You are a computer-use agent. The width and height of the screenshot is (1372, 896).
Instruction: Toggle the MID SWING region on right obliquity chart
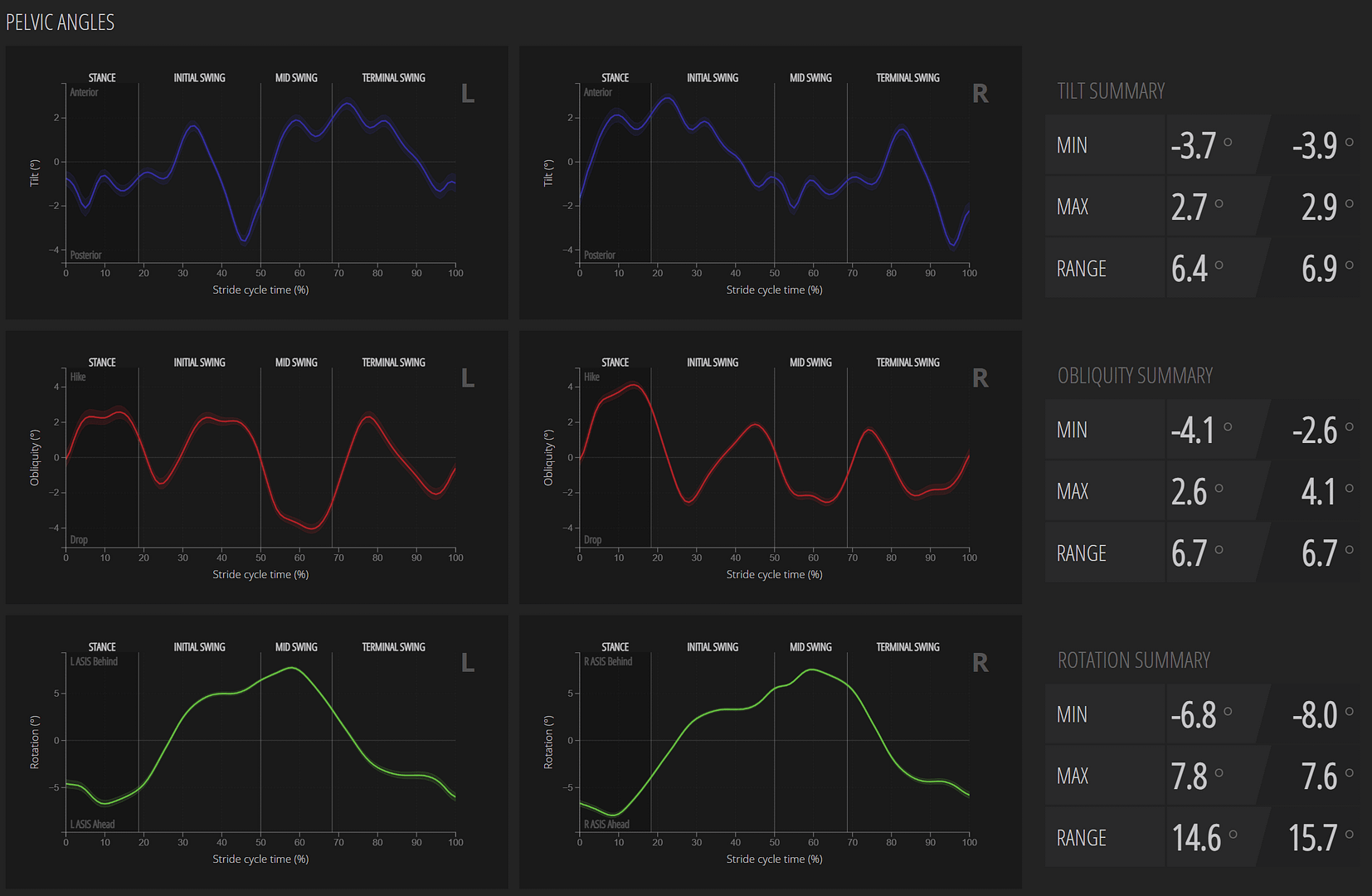[810, 363]
